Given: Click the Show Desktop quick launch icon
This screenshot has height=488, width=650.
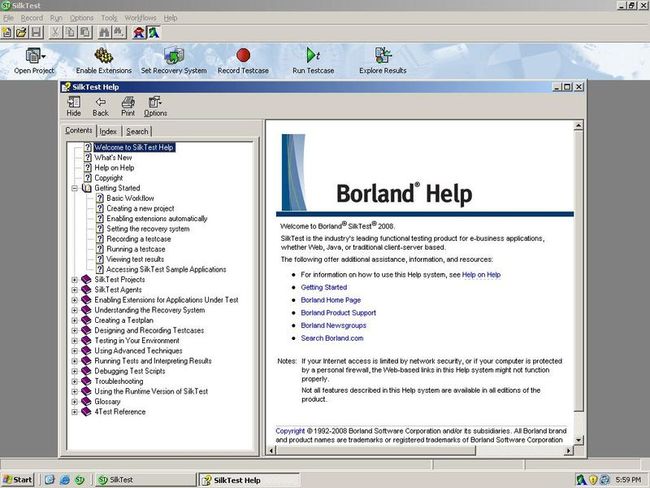Looking at the screenshot, I should coord(49,480).
